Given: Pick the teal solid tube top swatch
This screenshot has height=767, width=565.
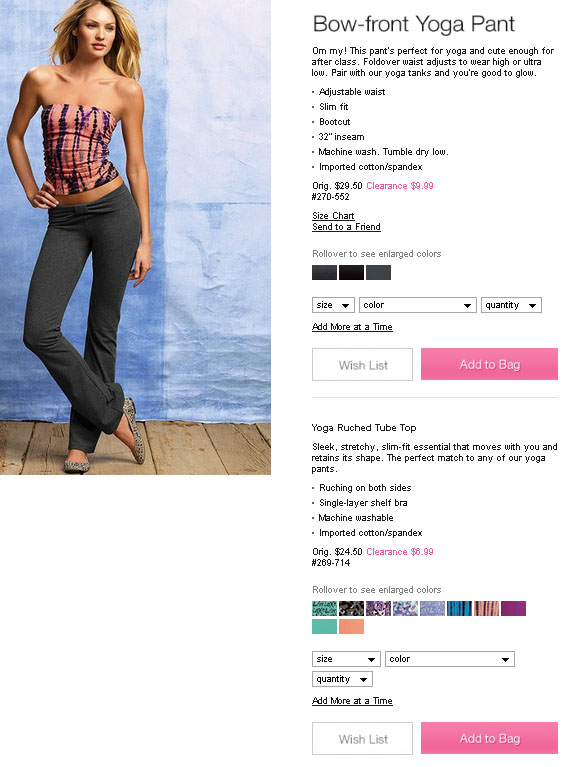Looking at the screenshot, I should pos(324,627).
